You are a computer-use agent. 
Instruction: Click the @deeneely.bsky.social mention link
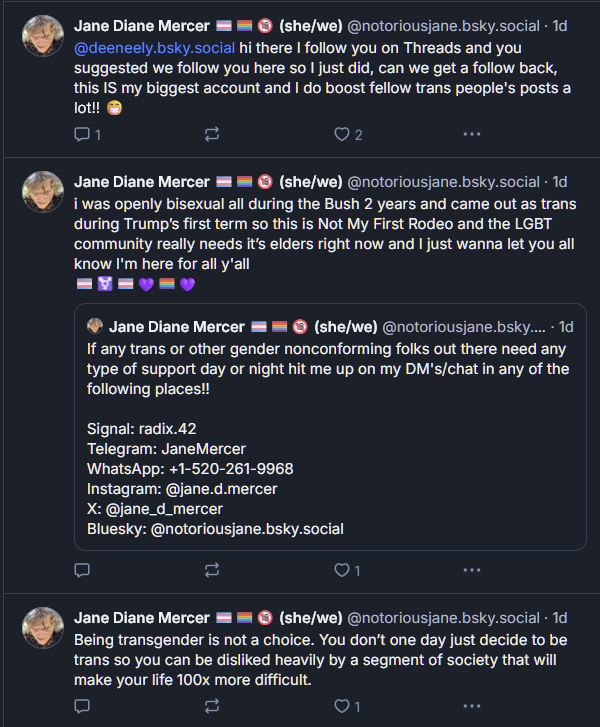[155, 48]
